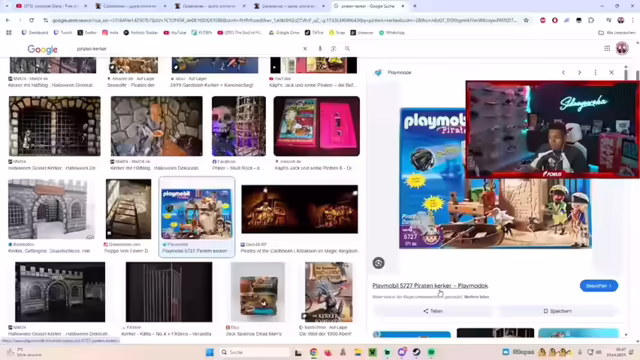Viewport: 640px width, 360px height.
Task: Search this image with the Lens button
Action: 378,263
